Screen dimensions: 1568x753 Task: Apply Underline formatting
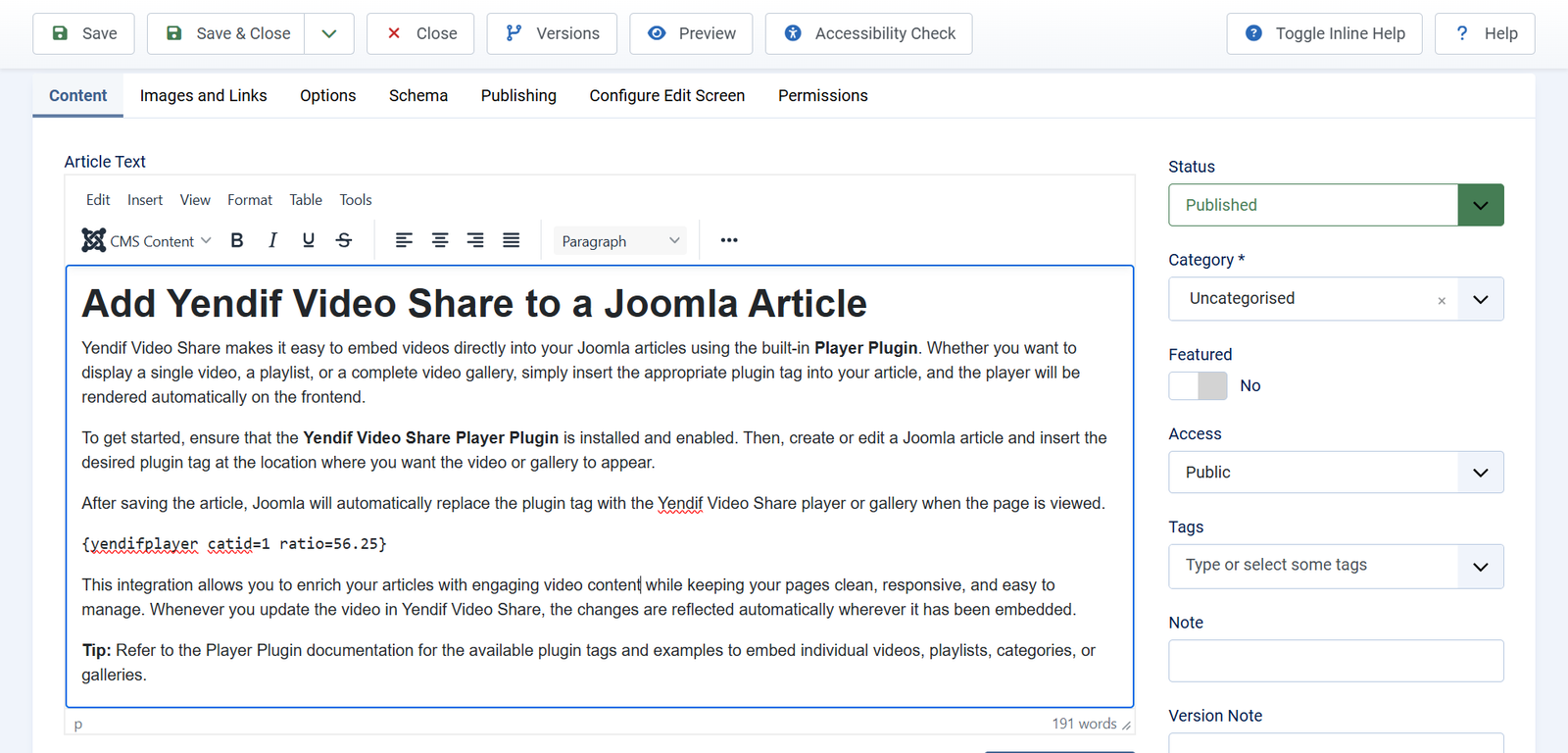click(309, 240)
